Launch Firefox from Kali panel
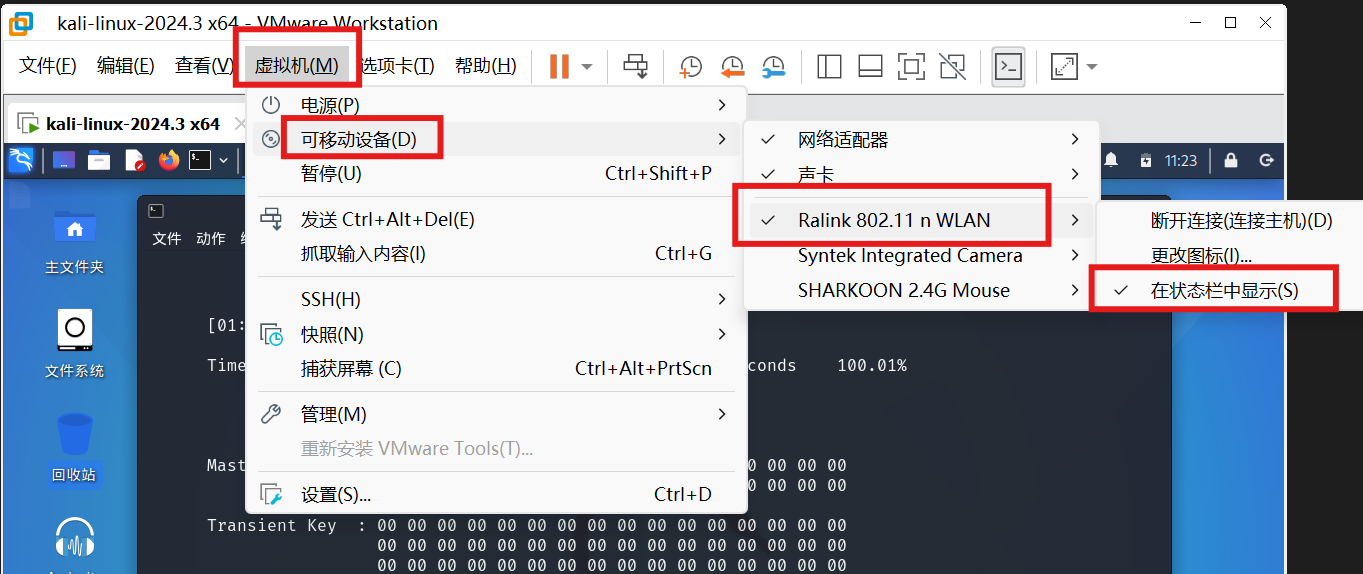 tap(168, 160)
